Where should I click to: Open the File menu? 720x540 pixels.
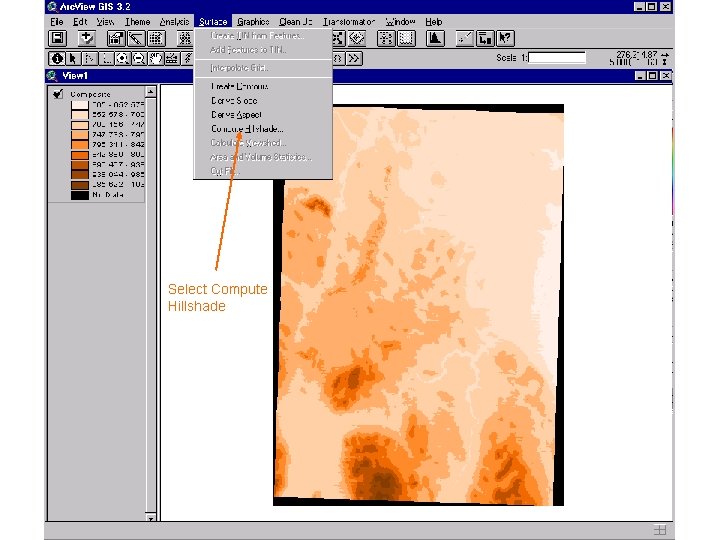pyautogui.click(x=57, y=22)
